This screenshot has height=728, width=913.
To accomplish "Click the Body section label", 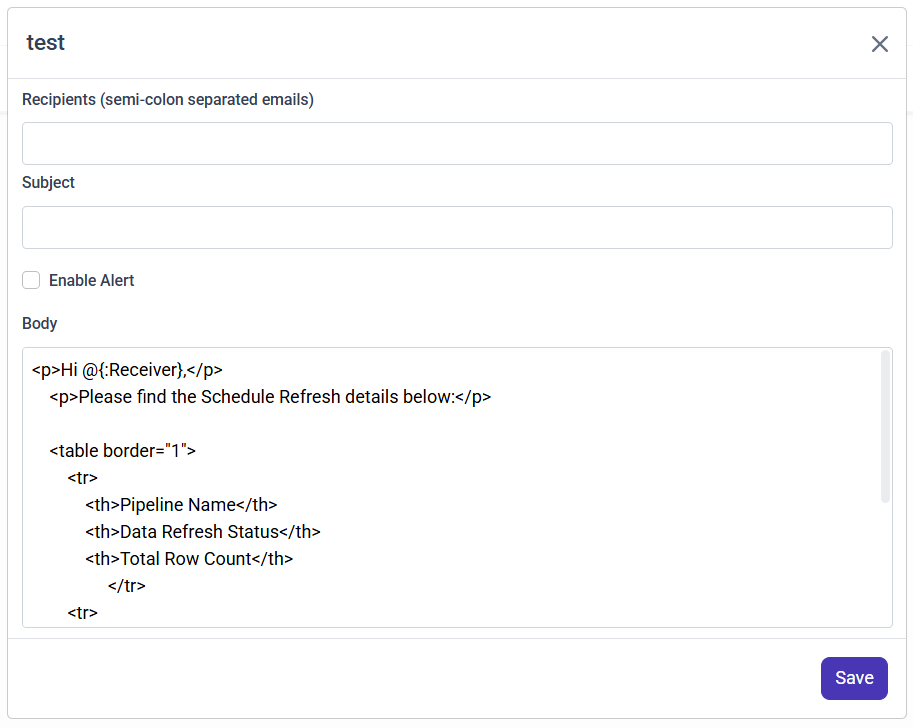I will click(x=40, y=324).
